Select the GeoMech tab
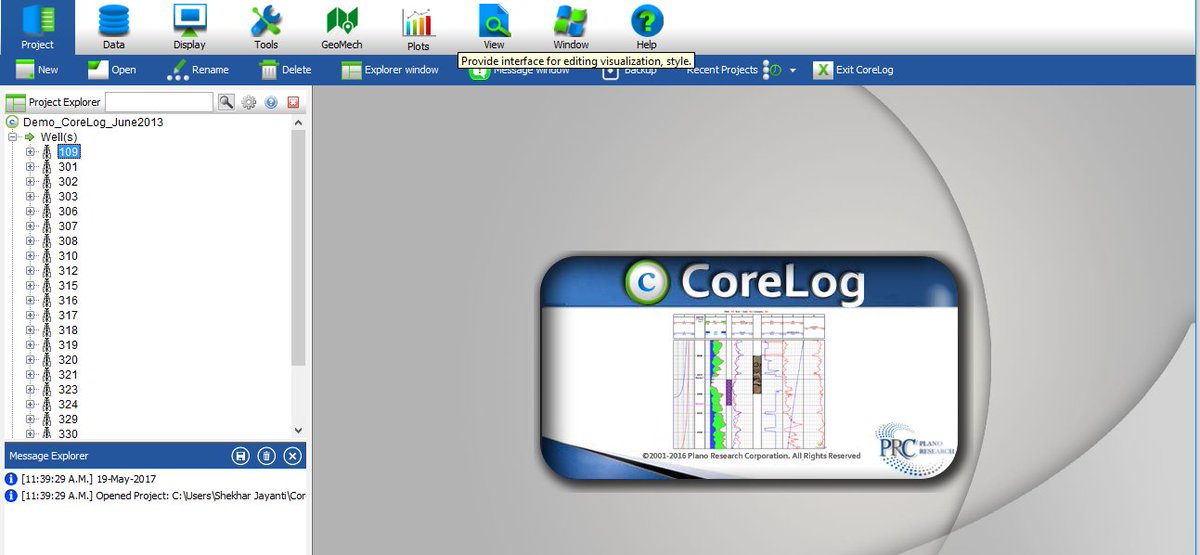1200x555 pixels. point(342,27)
